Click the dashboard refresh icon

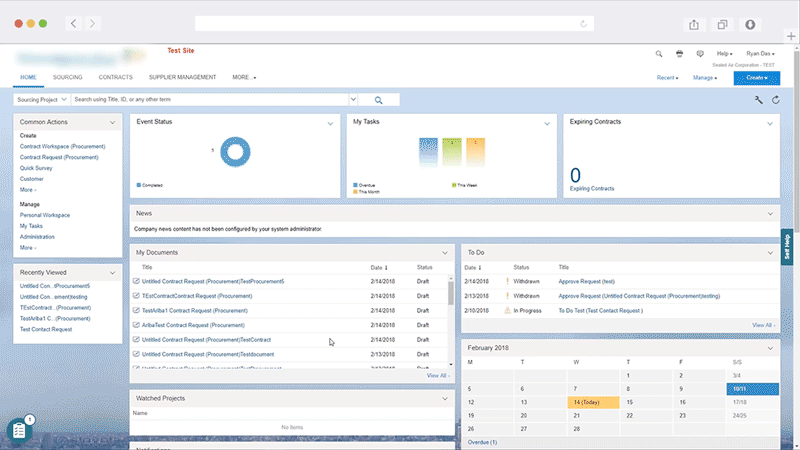point(776,100)
